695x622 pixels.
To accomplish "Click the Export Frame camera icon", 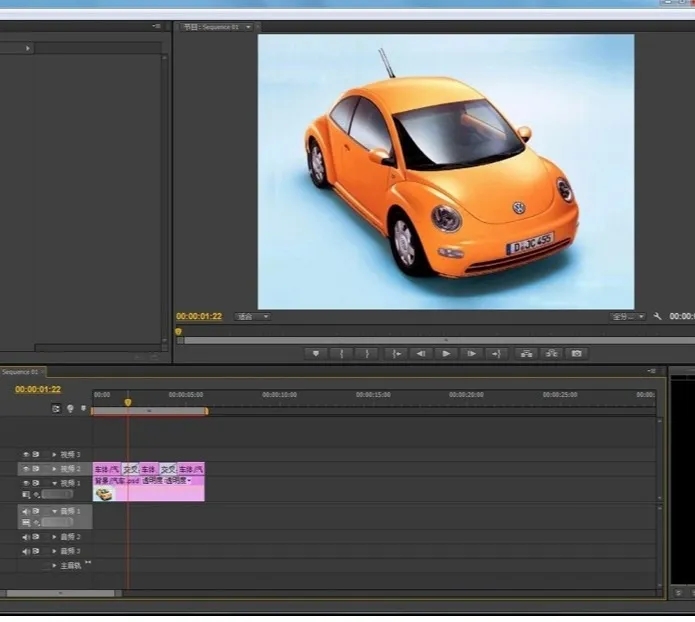I will coord(576,353).
